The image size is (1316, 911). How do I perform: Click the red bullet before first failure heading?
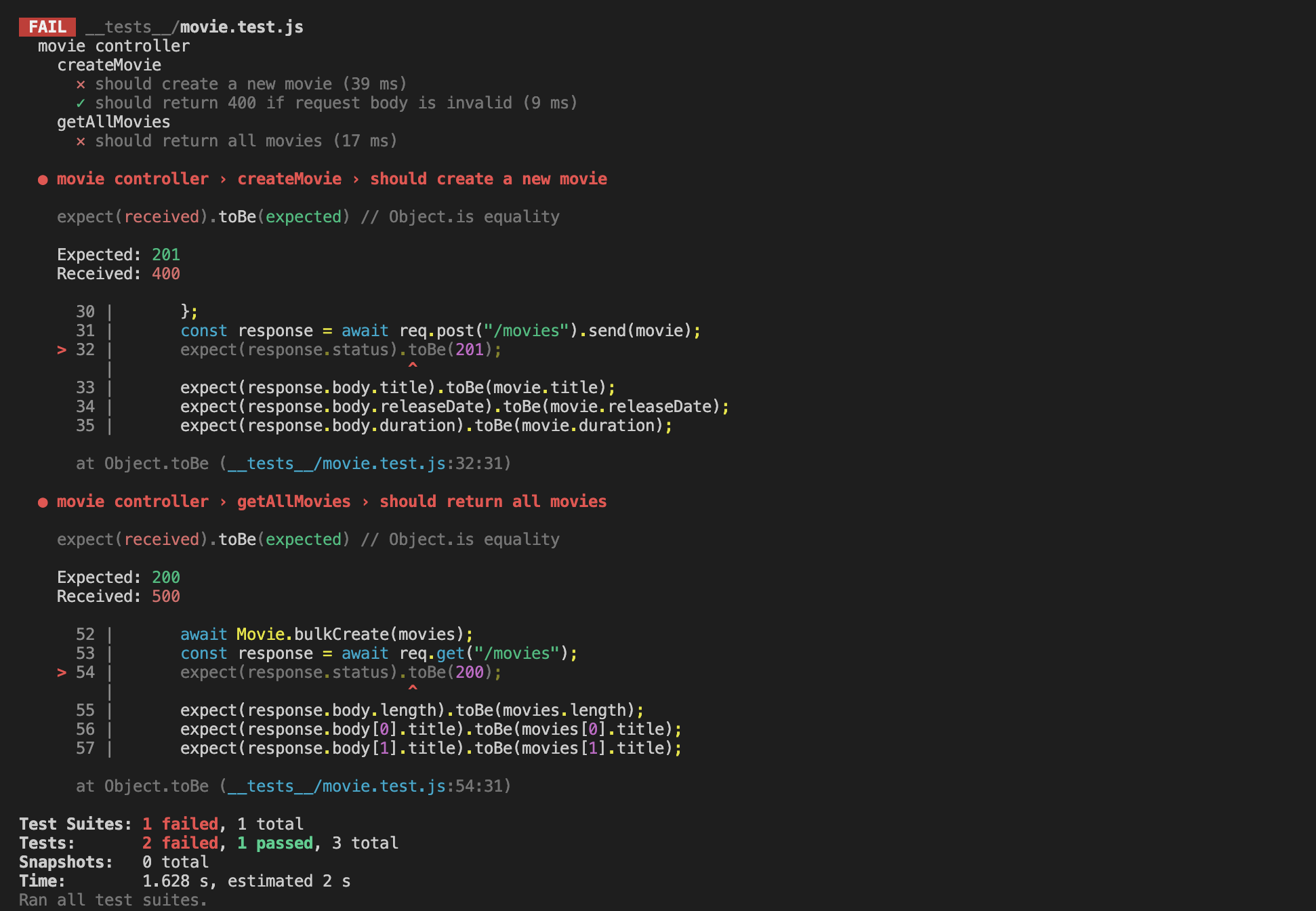(42, 179)
